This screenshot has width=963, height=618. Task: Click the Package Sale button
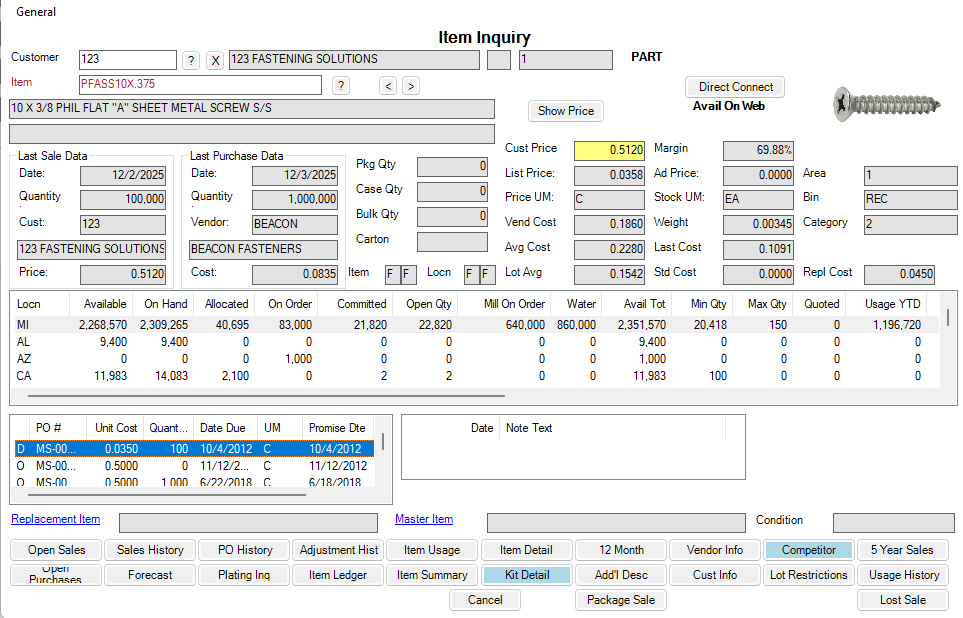[x=621, y=600]
